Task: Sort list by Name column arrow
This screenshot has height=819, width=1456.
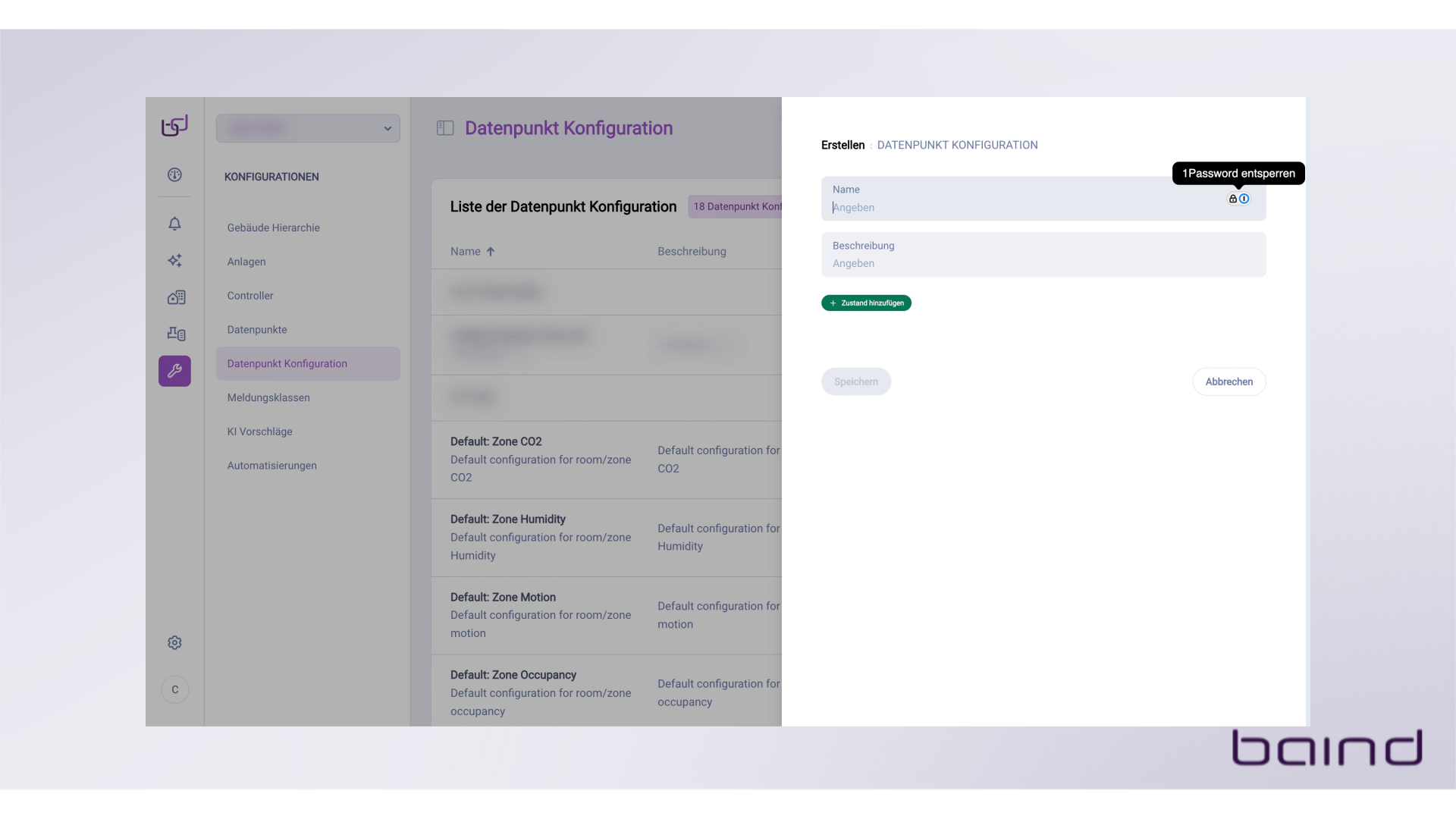Action: pos(491,252)
